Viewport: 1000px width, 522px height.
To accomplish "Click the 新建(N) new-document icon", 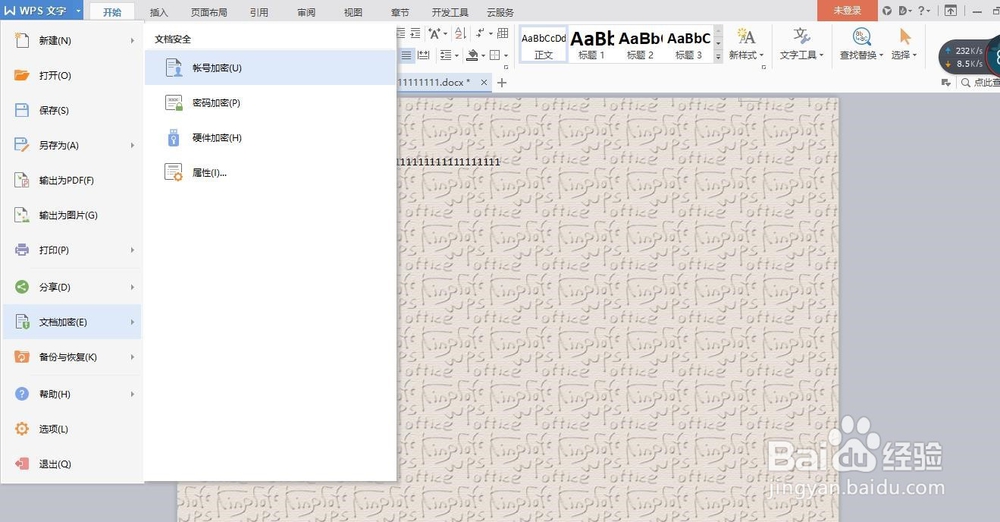I will pyautogui.click(x=22, y=40).
